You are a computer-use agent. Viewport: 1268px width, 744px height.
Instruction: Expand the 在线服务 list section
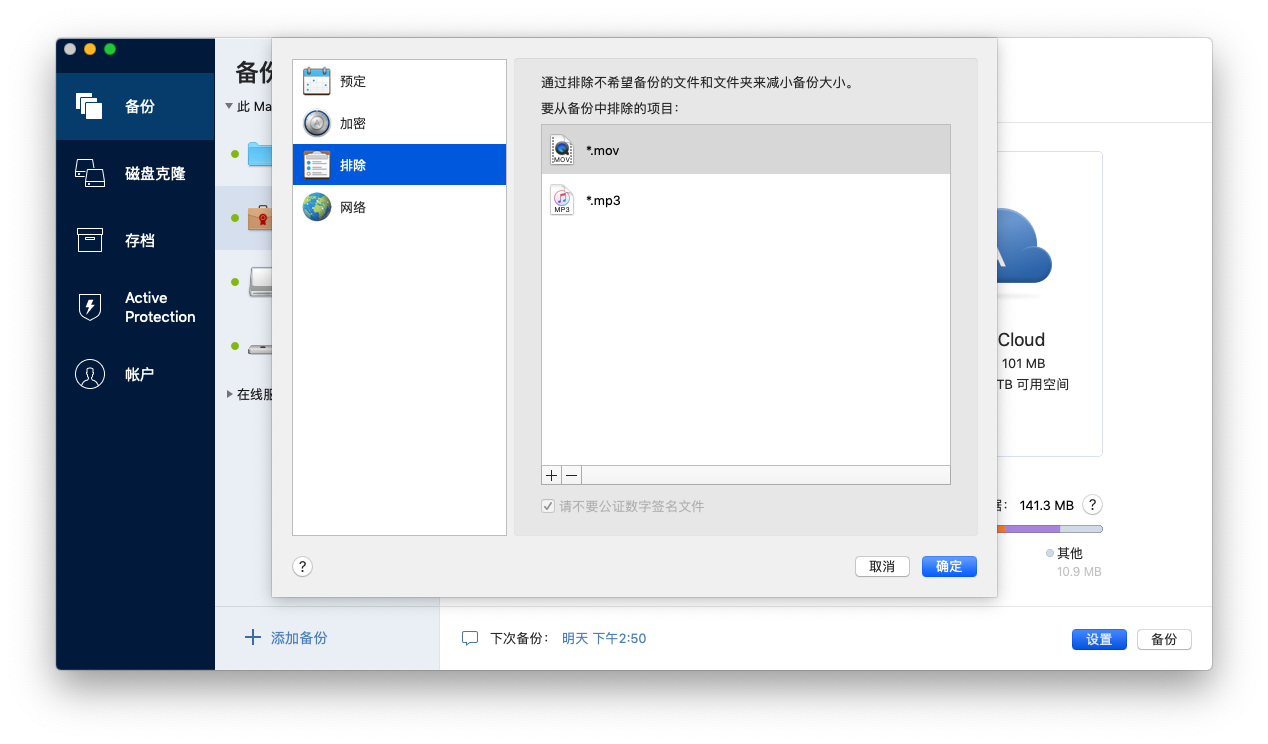click(229, 394)
